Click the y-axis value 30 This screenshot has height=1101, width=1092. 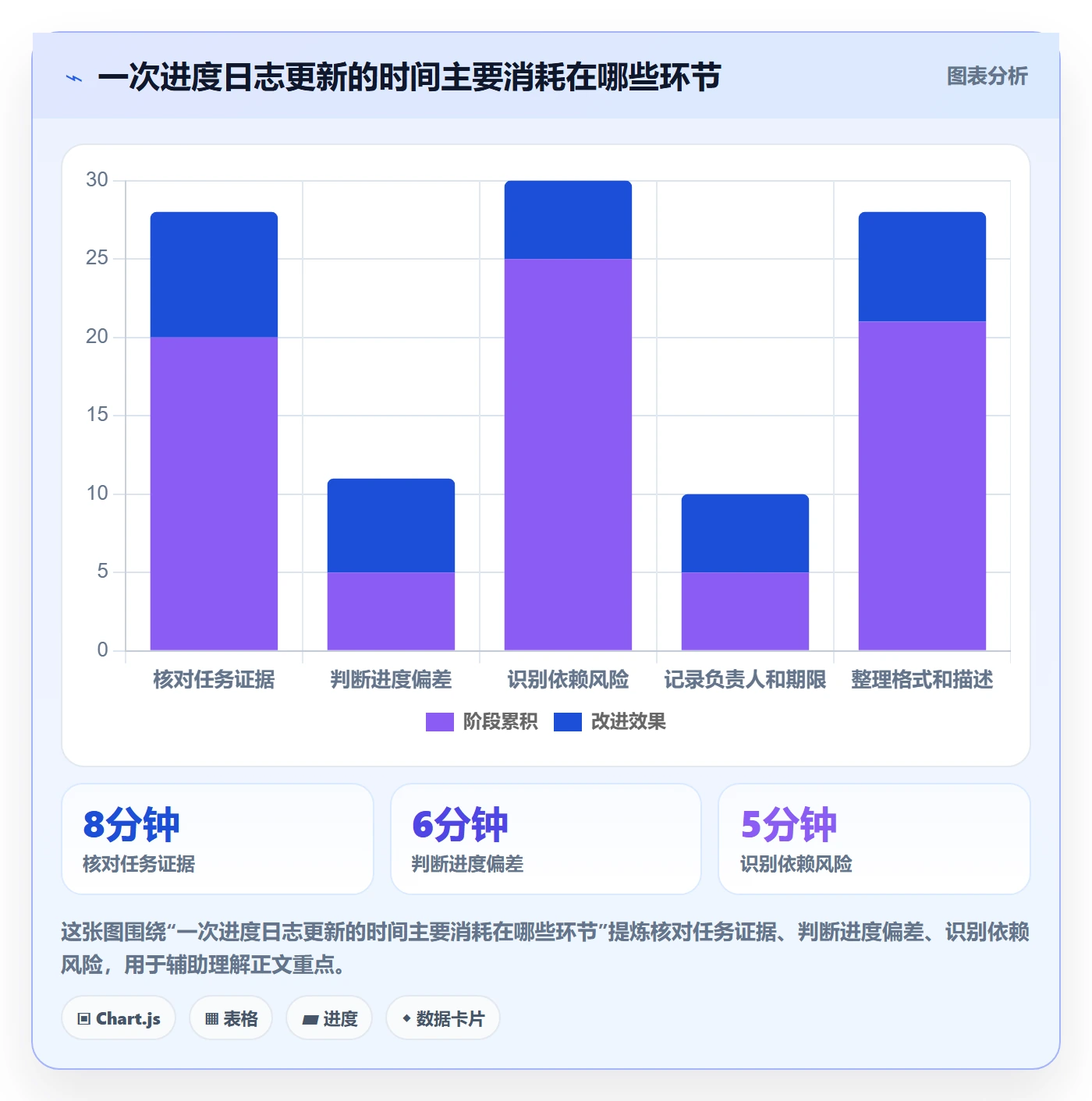[97, 180]
